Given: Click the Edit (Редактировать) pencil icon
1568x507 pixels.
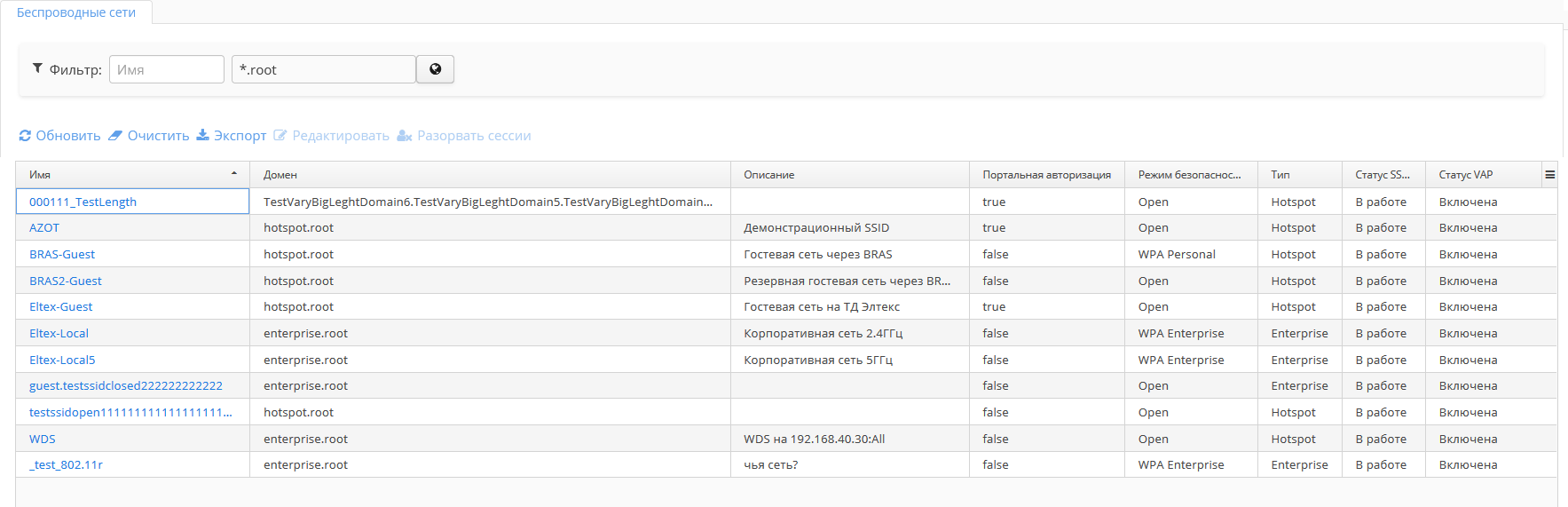Looking at the screenshot, I should (x=280, y=136).
